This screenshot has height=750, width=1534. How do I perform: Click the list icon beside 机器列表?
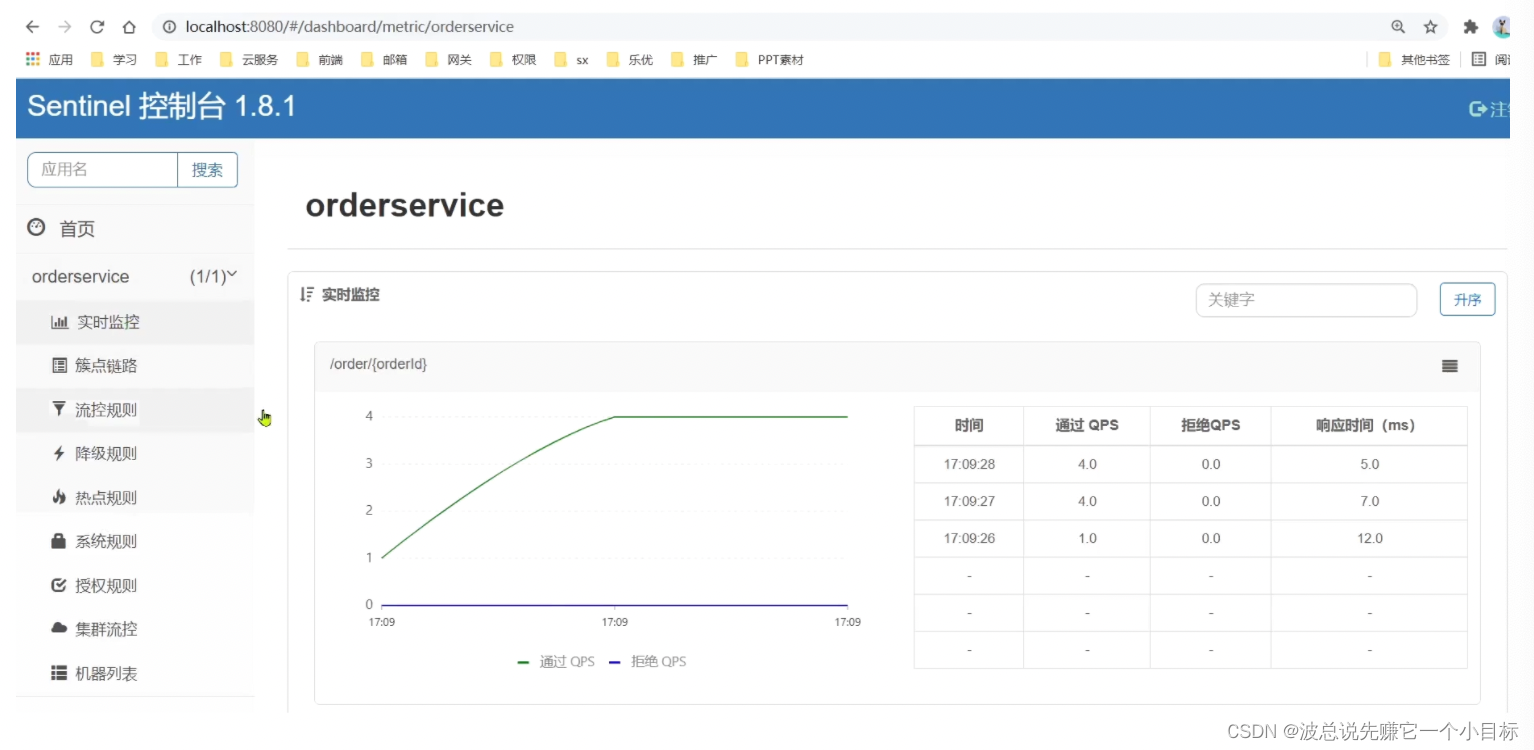(x=59, y=673)
